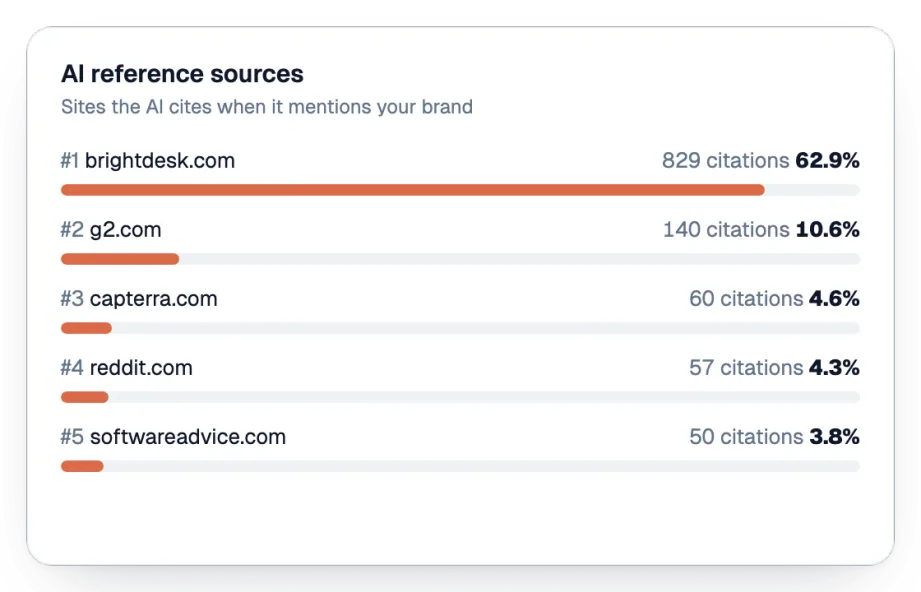The width and height of the screenshot is (921, 592).
Task: Open the reddit.com source entry
Action: tap(141, 368)
